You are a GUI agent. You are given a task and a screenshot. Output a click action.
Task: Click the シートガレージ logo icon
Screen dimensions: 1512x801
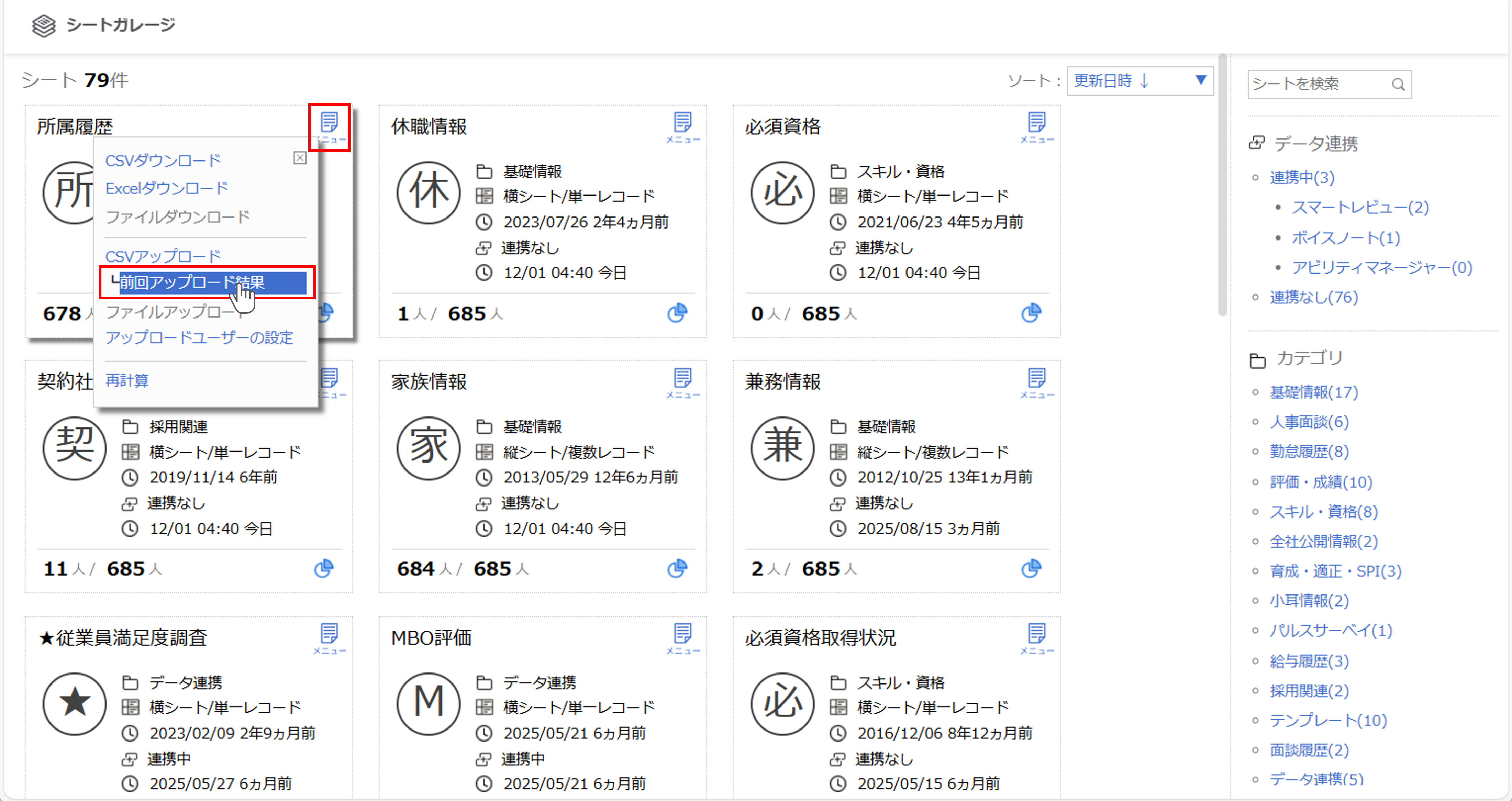tap(43, 25)
